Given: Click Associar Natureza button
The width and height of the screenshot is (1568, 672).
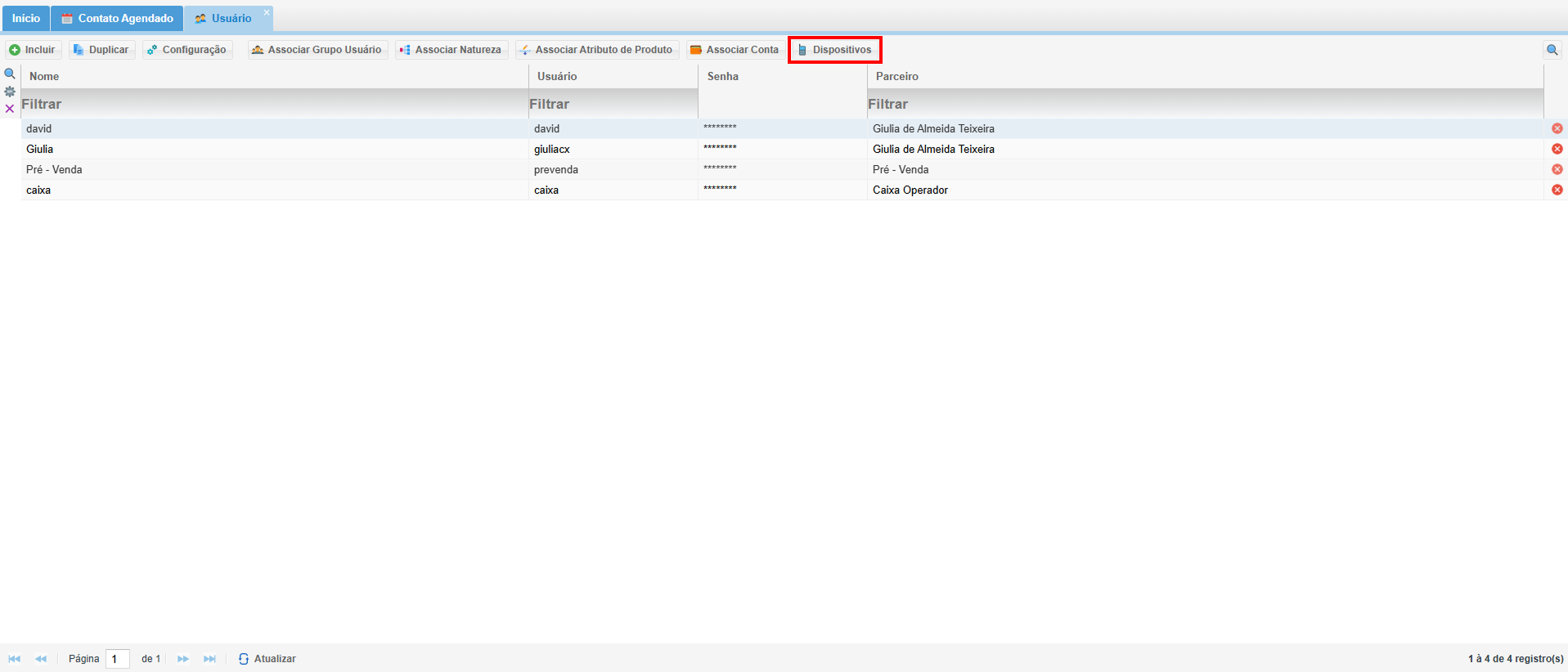Looking at the screenshot, I should pyautogui.click(x=451, y=50).
